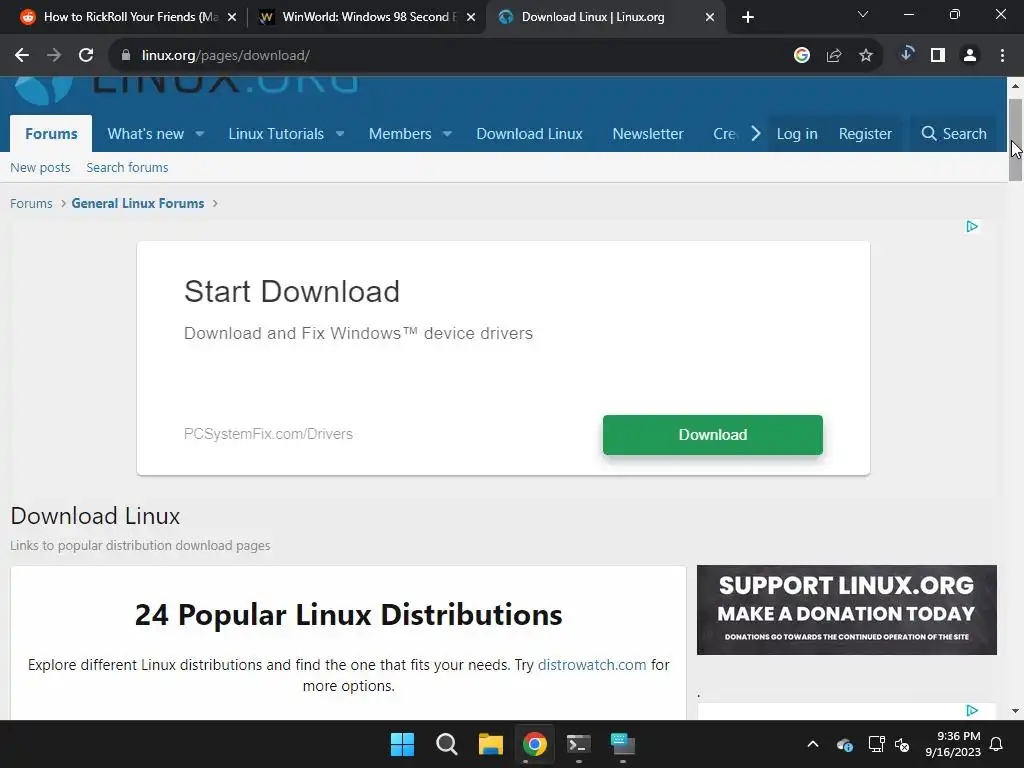The image size is (1024, 768).
Task: Toggle the Chrome side panel
Action: 938,56
